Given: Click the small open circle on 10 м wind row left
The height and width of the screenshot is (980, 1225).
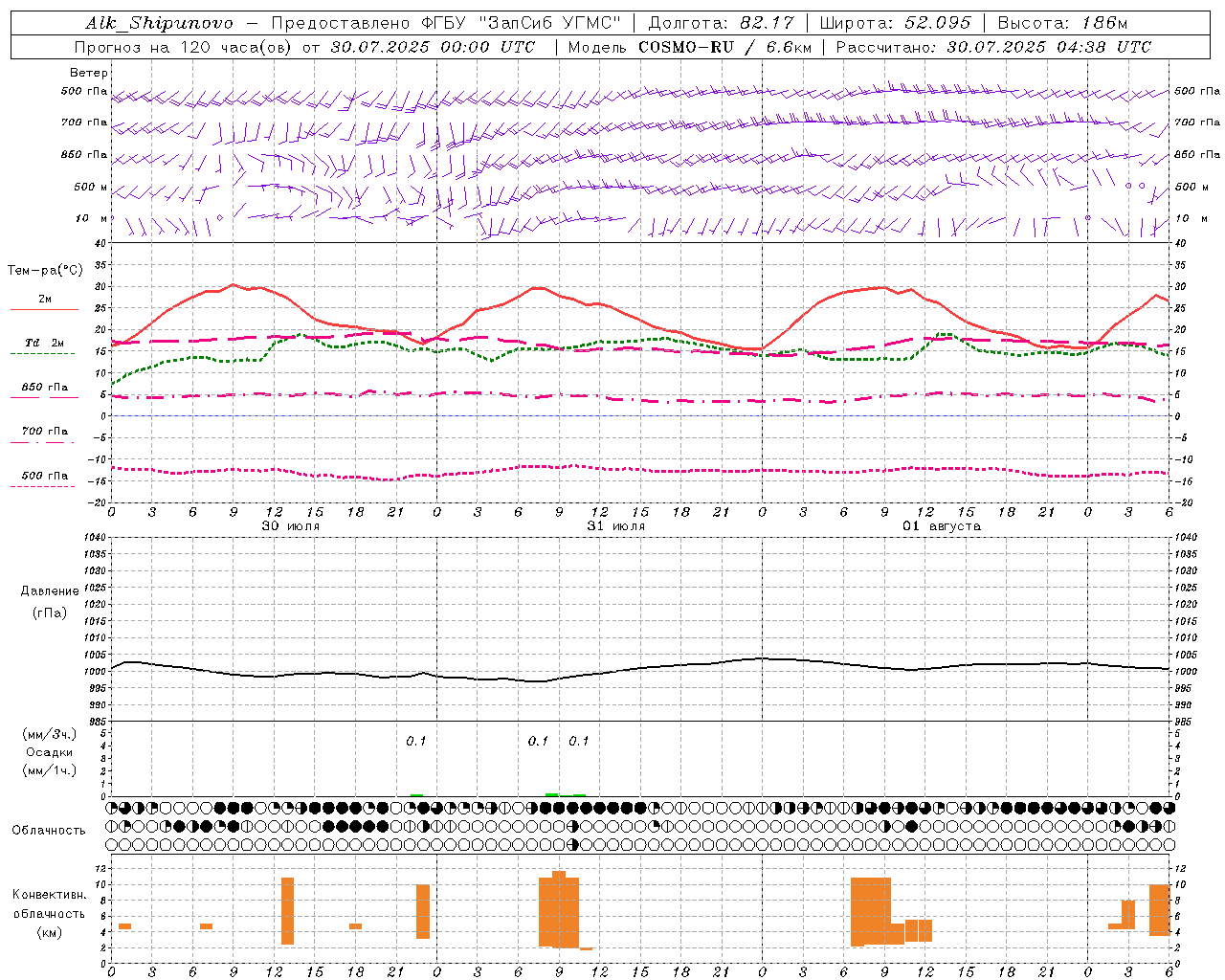Looking at the screenshot, I should 219,218.
